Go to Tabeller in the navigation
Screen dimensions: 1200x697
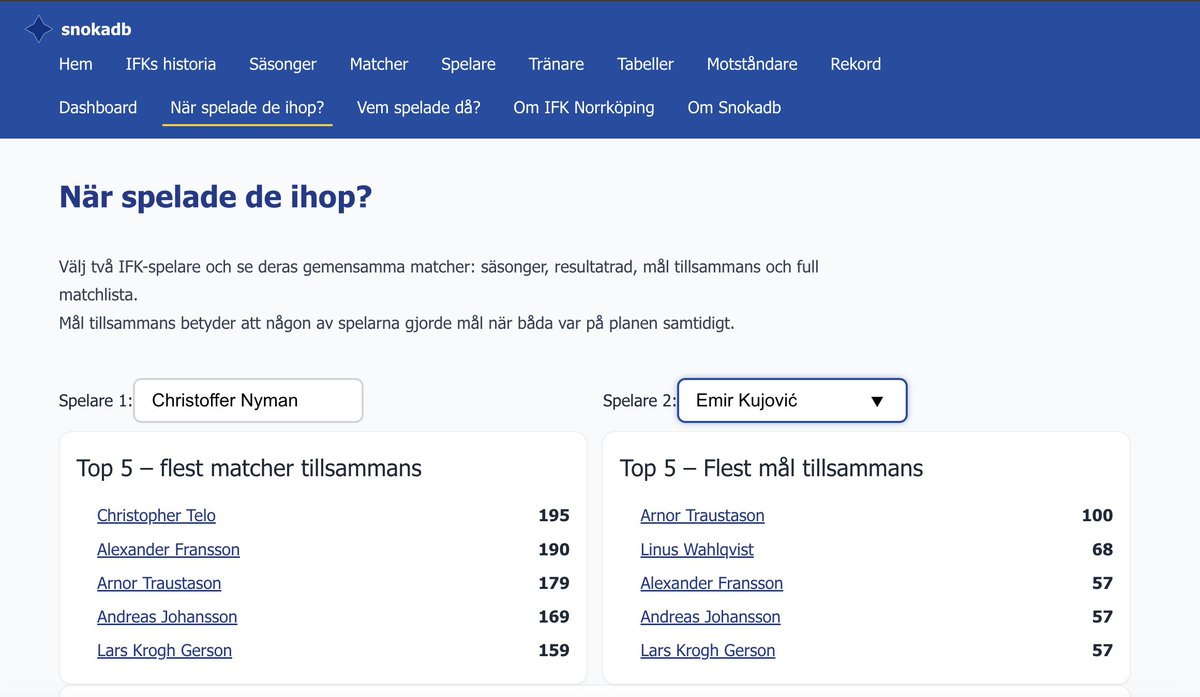(645, 64)
